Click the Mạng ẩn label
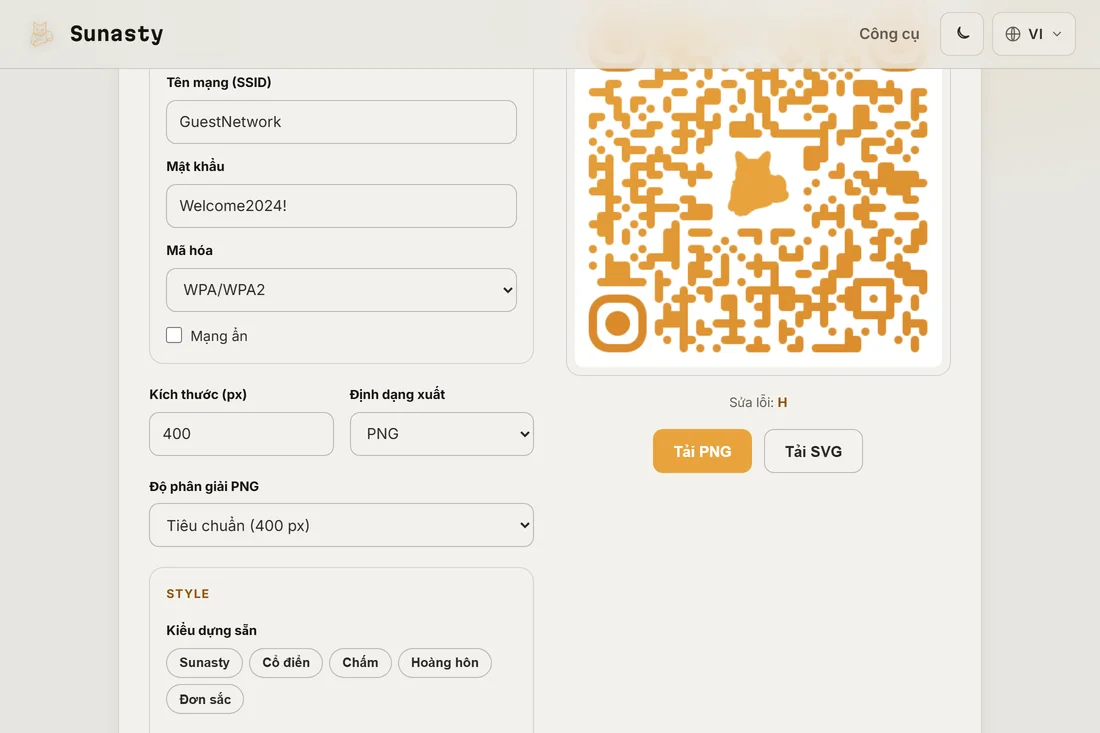The width and height of the screenshot is (1100, 733). point(219,336)
